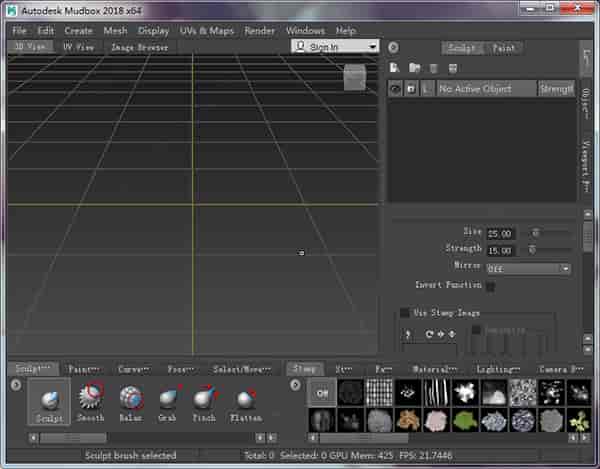Click the view cube in the viewport
The height and width of the screenshot is (469, 600).
point(354,76)
